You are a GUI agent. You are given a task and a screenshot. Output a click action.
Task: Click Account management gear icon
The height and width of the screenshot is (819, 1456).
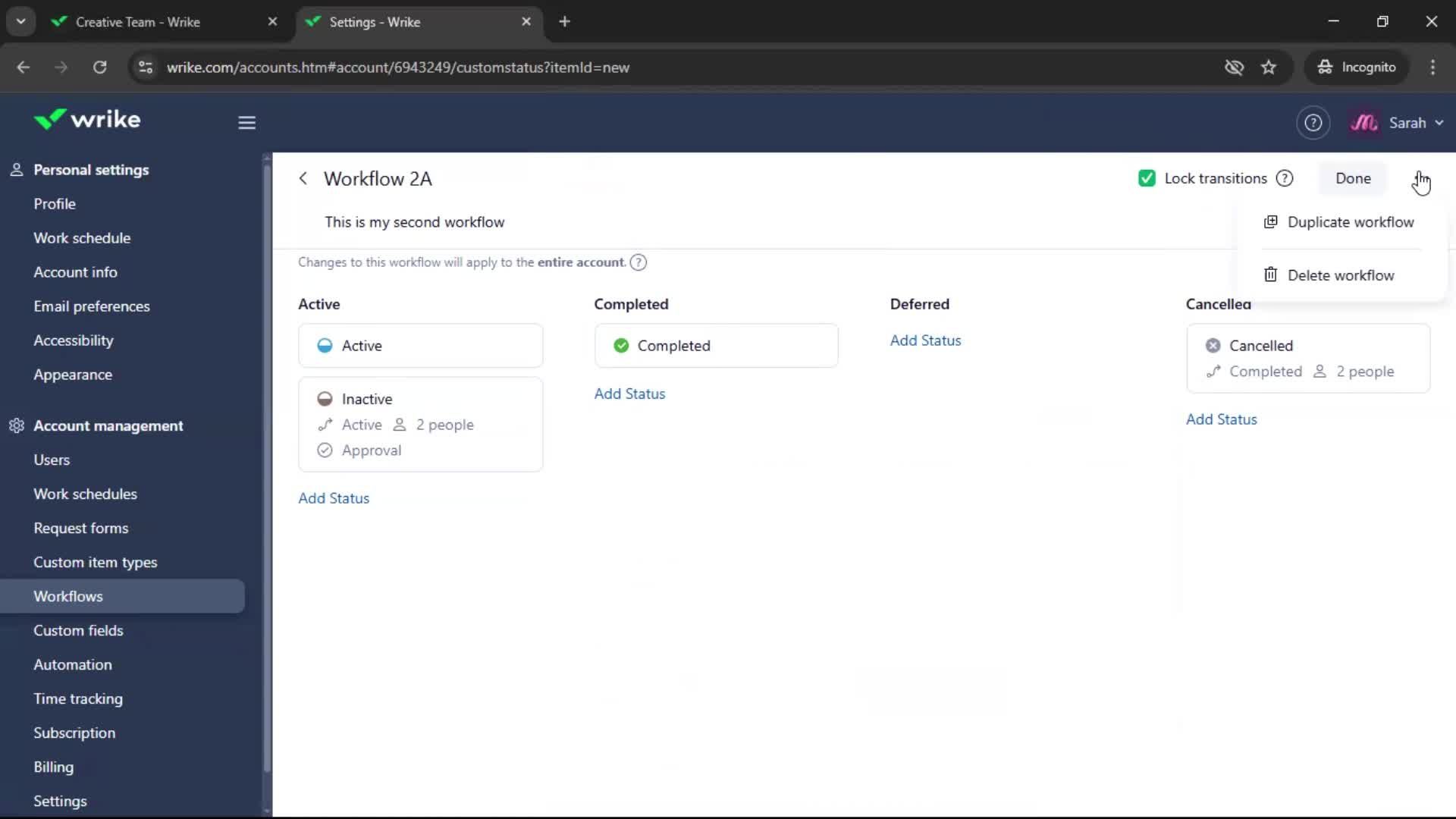(17, 425)
